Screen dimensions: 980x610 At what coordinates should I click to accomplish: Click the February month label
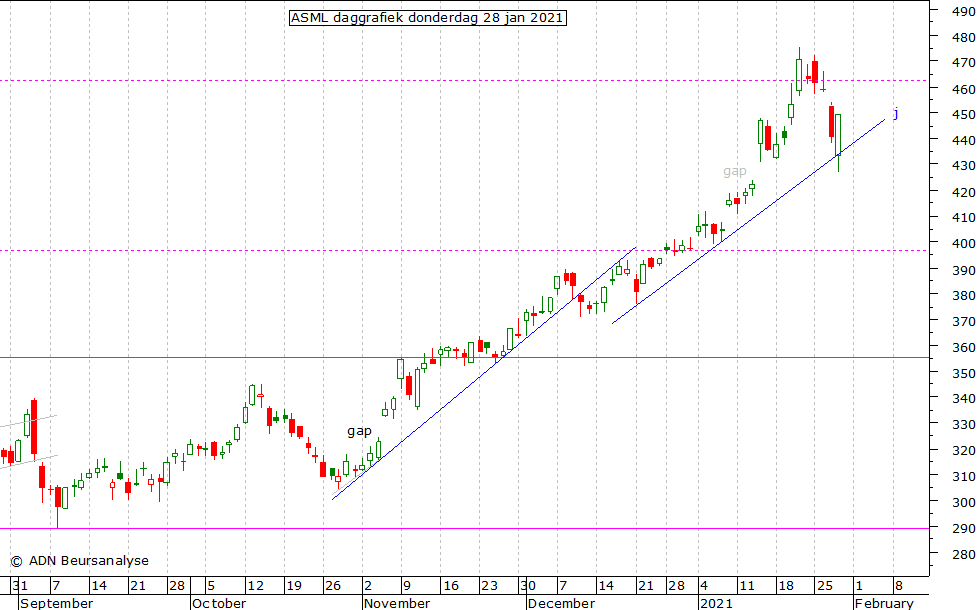coord(884,603)
